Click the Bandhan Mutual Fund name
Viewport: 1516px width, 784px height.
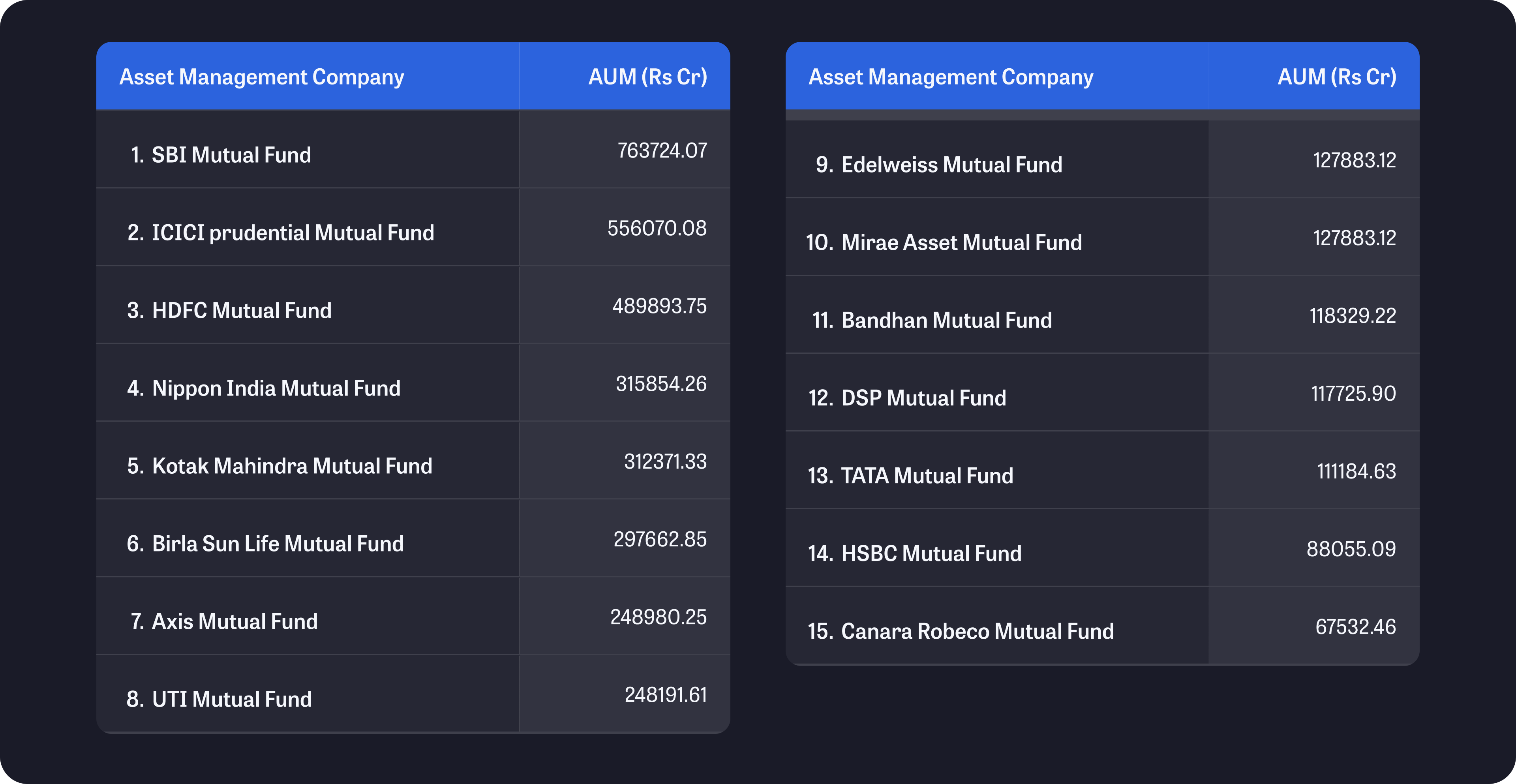tap(946, 320)
